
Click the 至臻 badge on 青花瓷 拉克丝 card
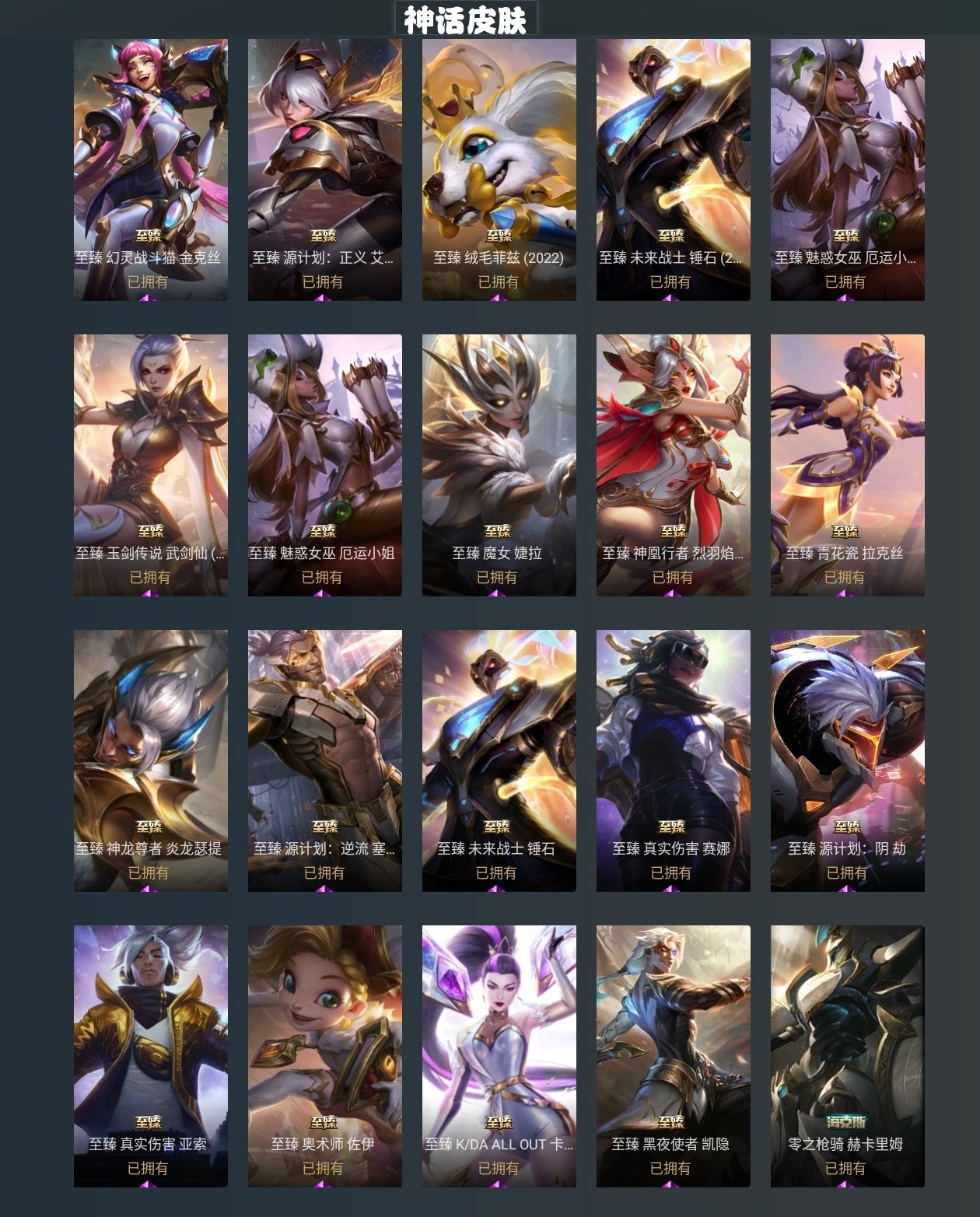click(x=845, y=531)
